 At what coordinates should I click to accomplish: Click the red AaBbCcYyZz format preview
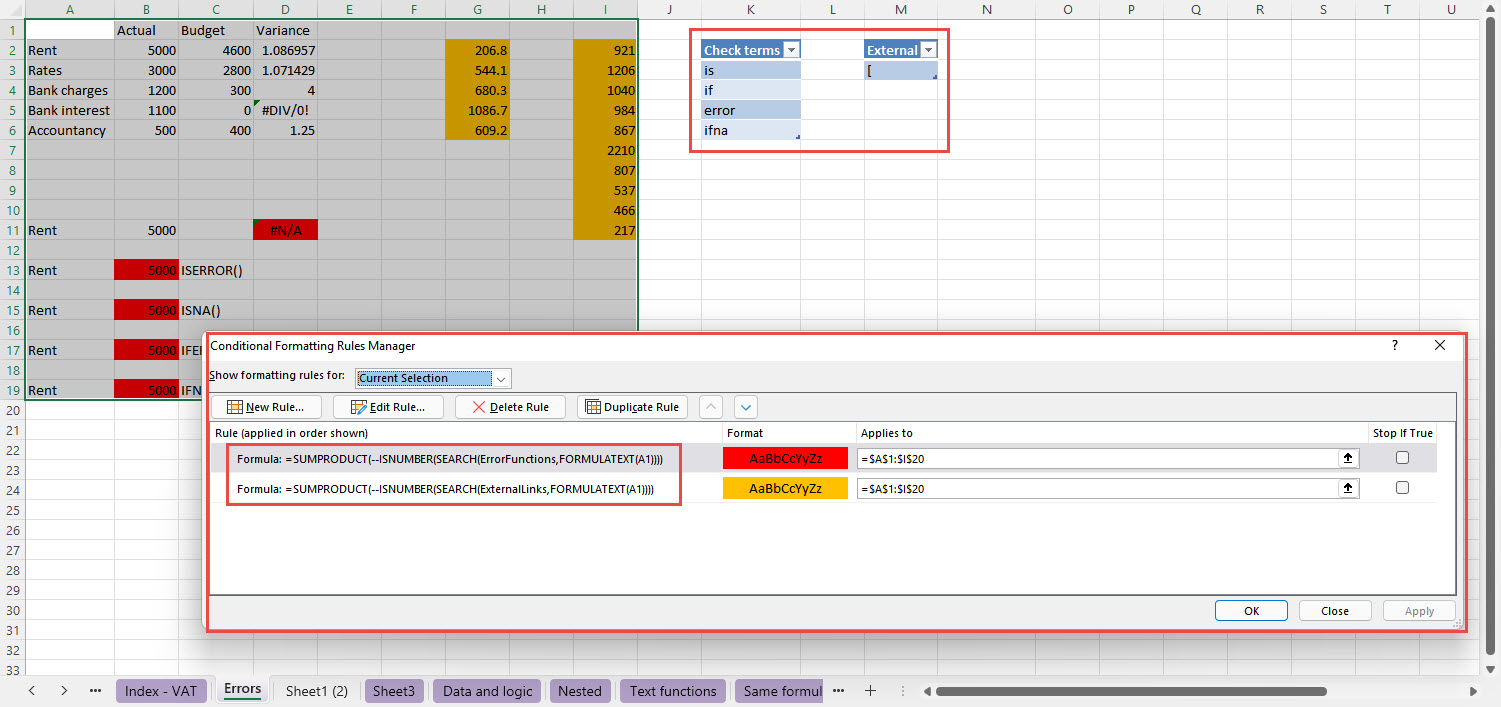pos(785,457)
